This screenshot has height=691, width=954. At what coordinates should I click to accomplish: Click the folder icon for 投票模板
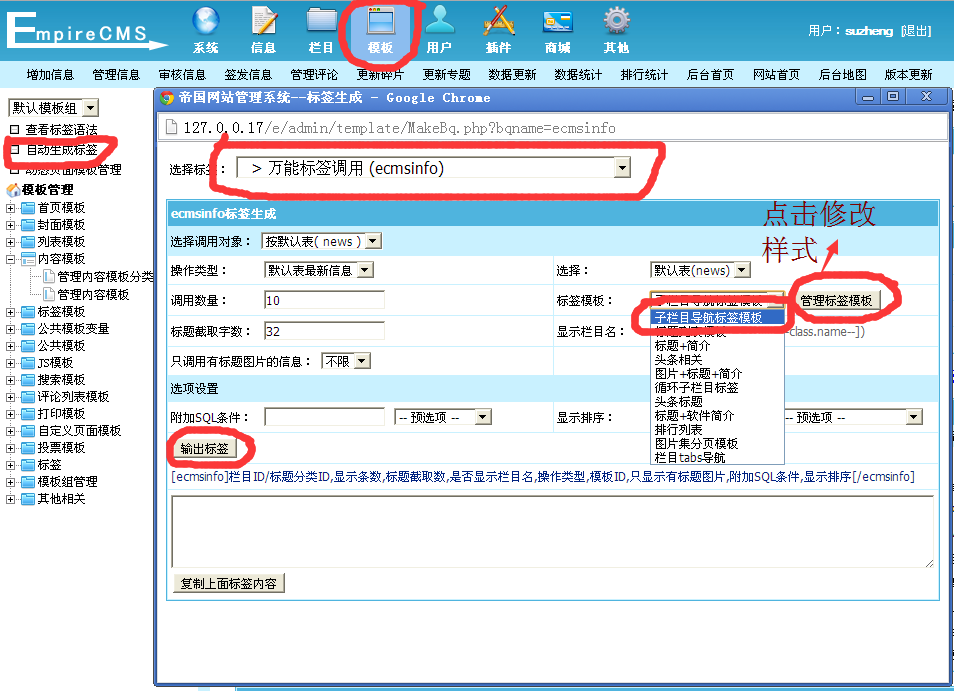[28, 448]
